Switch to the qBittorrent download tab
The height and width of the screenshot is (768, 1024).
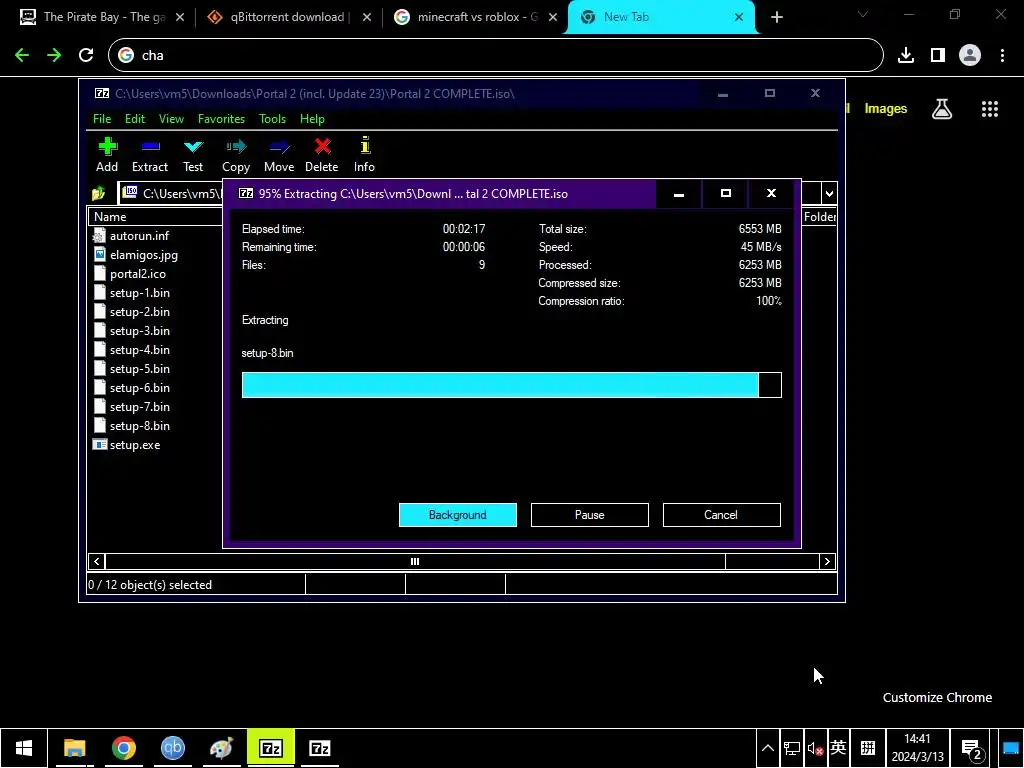click(287, 17)
